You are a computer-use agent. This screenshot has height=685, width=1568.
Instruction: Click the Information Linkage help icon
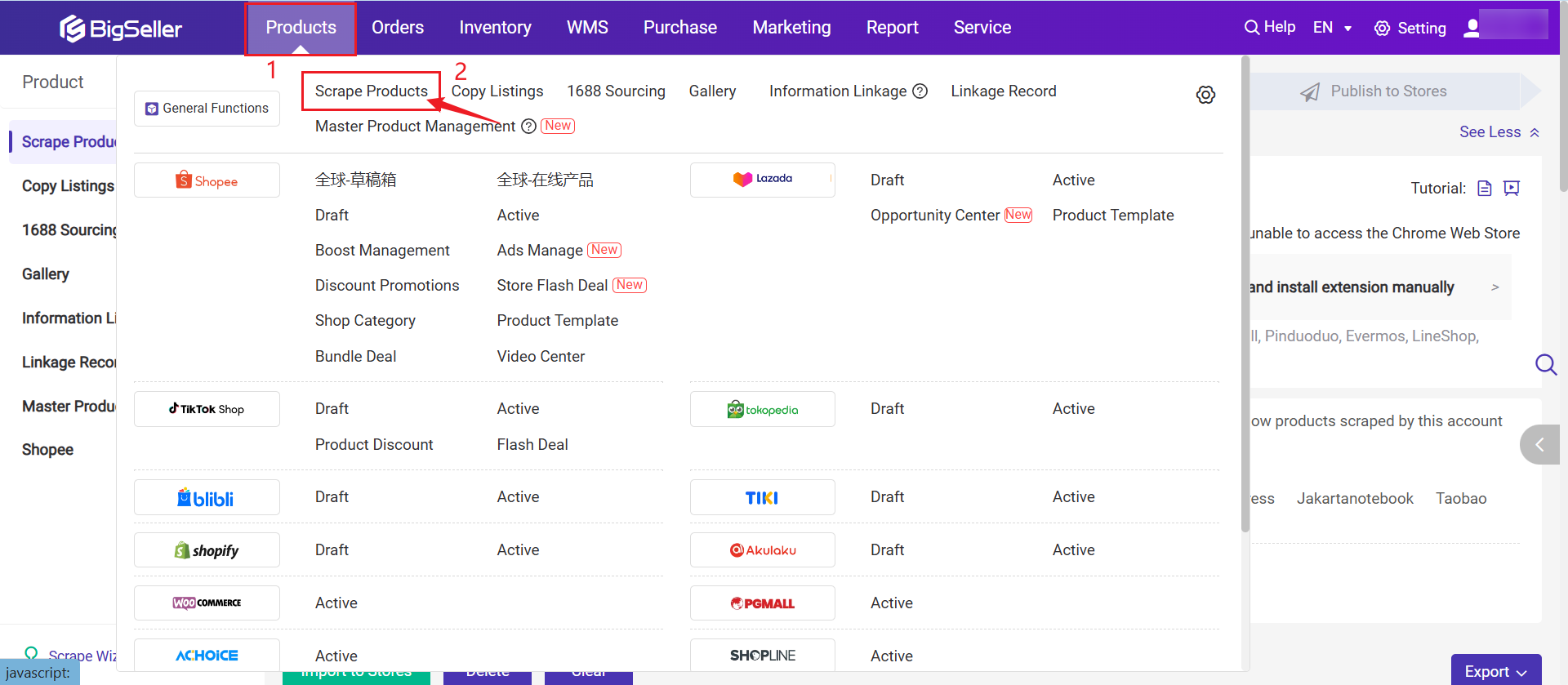(x=920, y=91)
